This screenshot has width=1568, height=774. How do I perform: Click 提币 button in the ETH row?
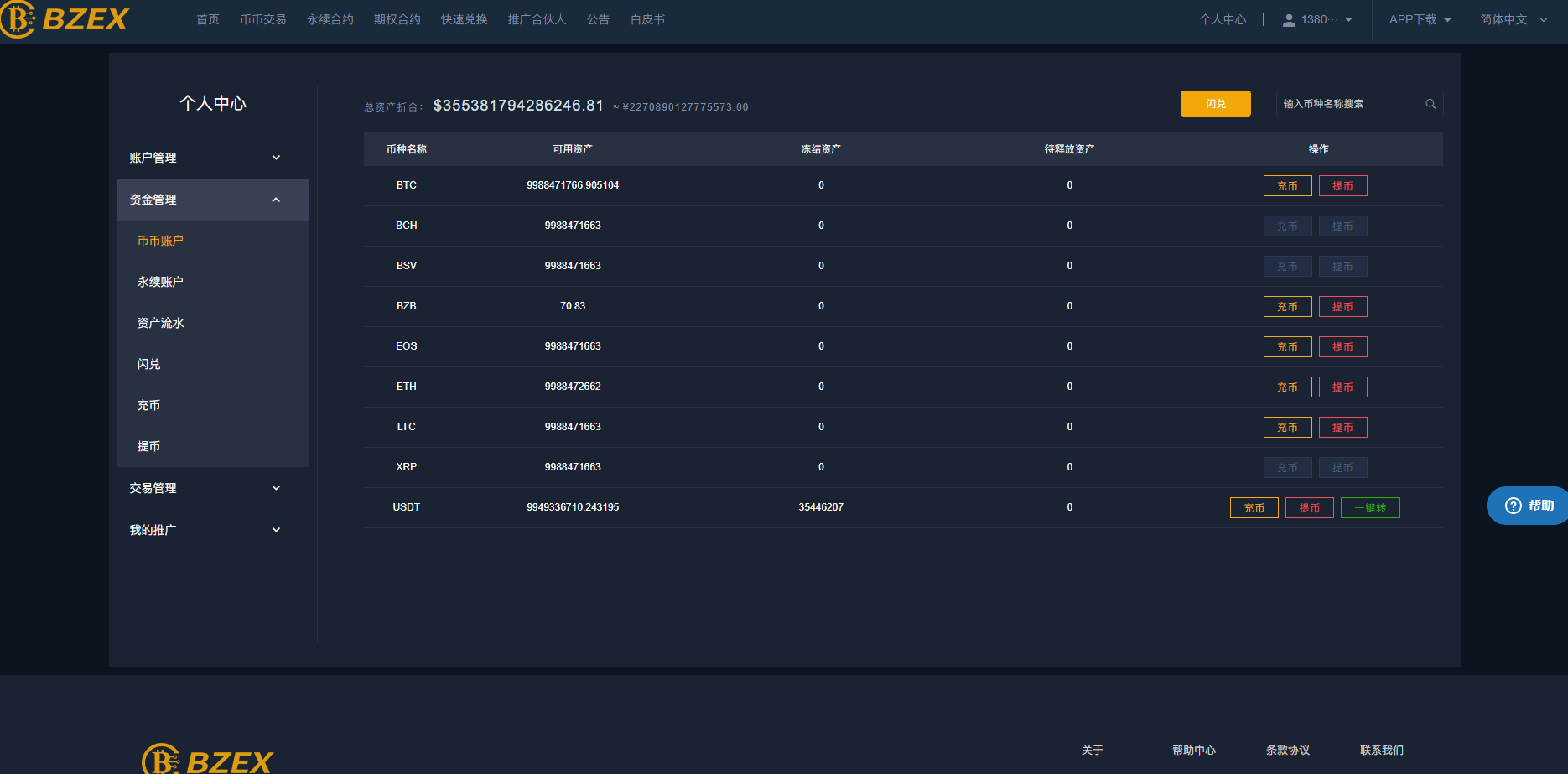point(1342,387)
